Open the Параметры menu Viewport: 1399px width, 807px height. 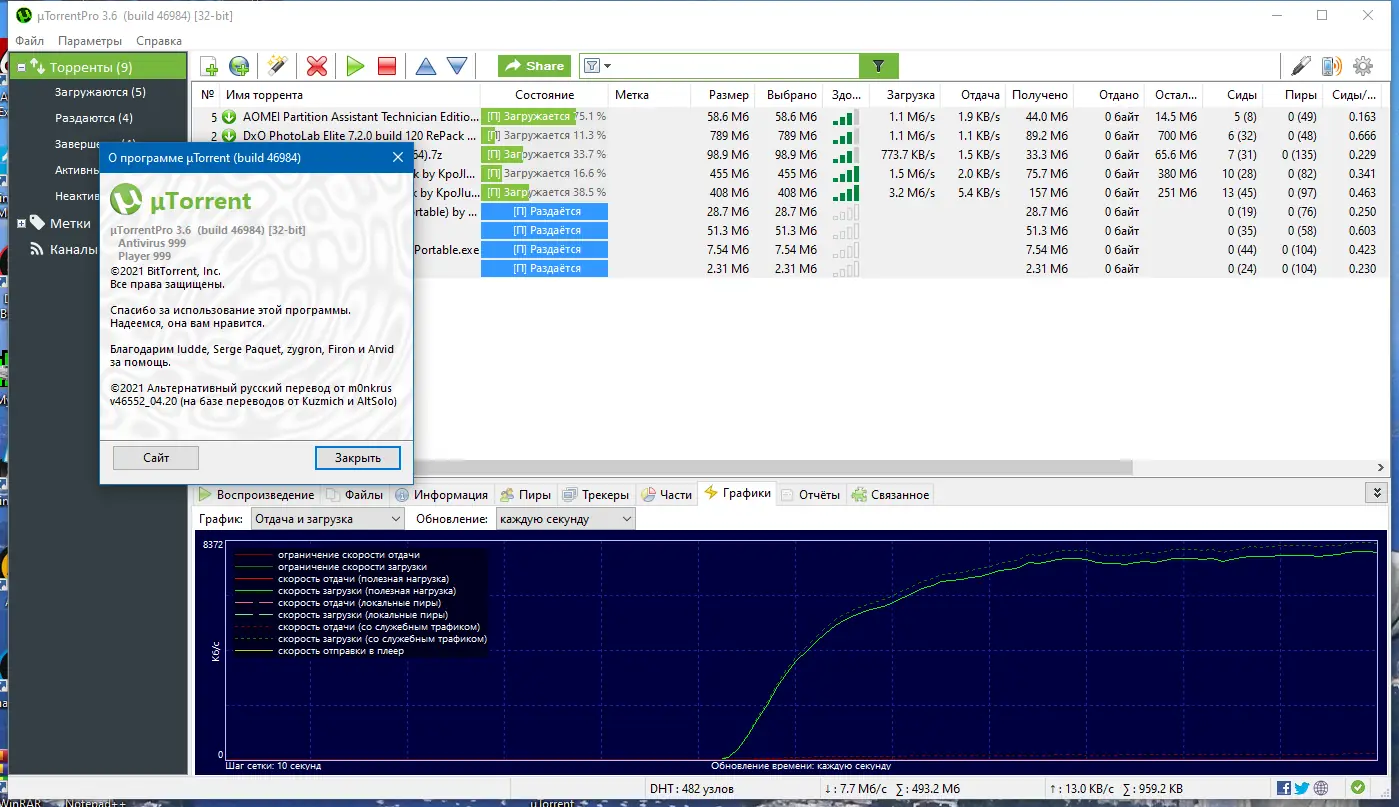pyautogui.click(x=90, y=41)
